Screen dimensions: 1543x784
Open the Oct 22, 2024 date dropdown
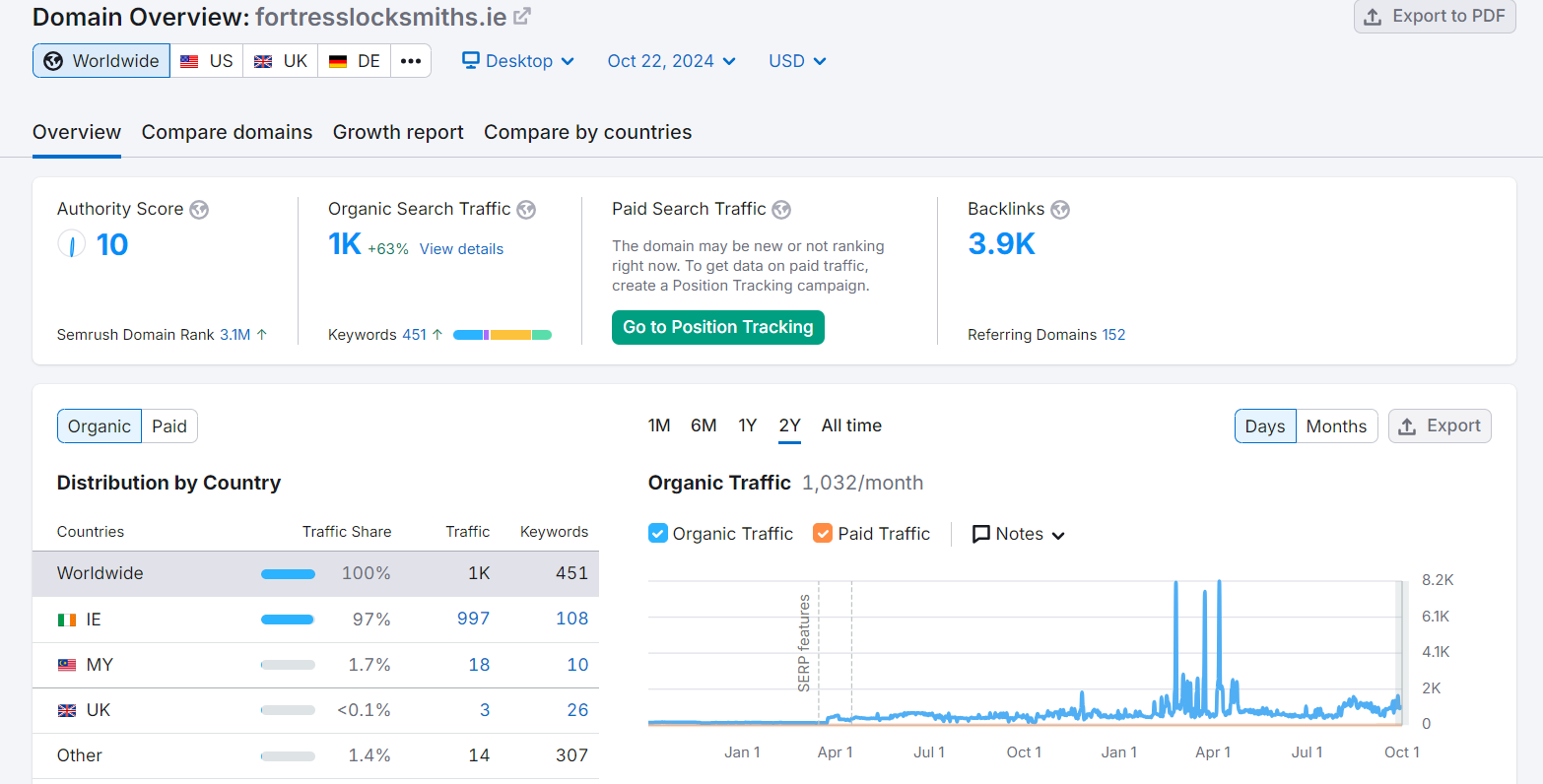672,61
